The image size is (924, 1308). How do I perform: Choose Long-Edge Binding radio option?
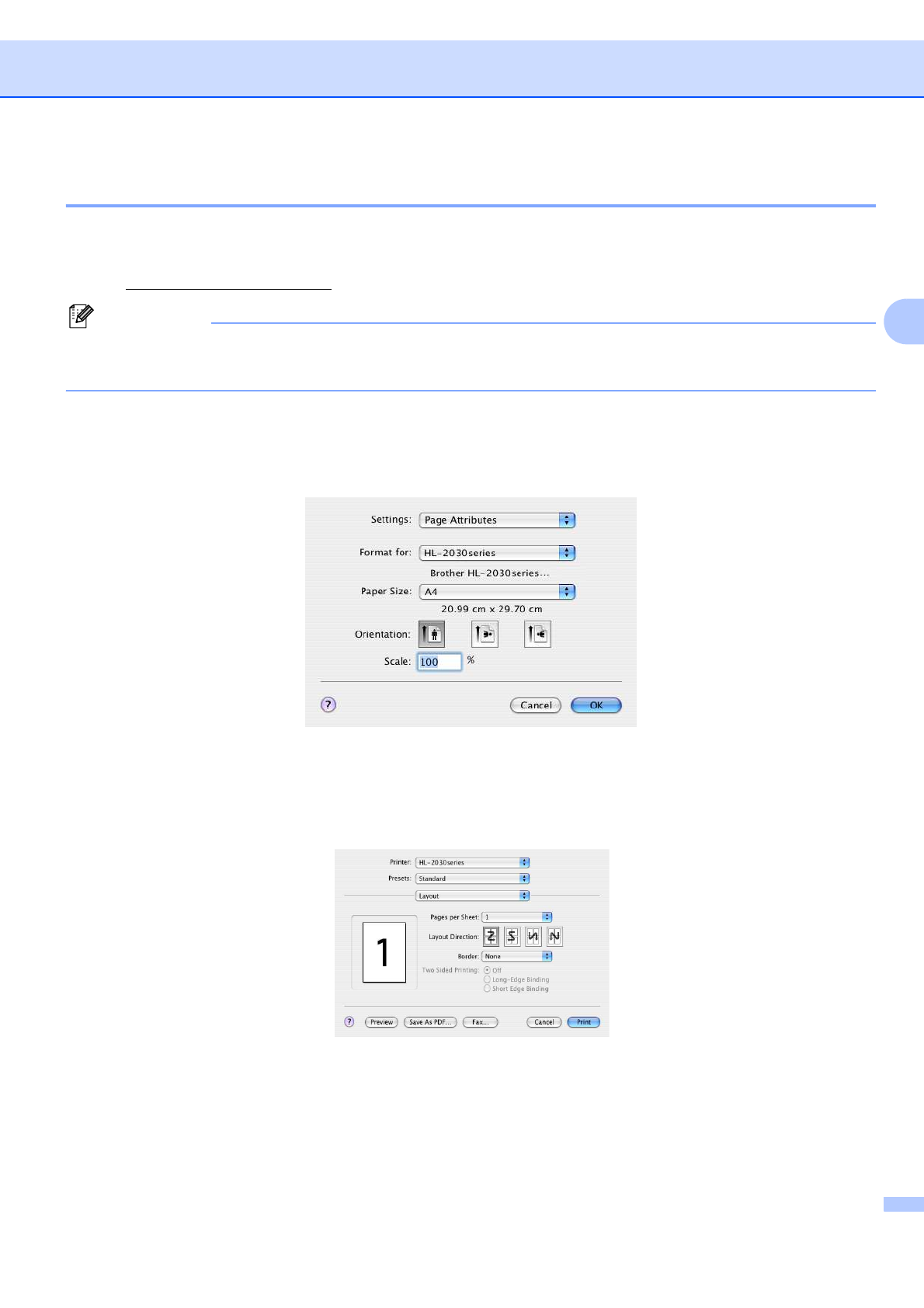pyautogui.click(x=488, y=979)
